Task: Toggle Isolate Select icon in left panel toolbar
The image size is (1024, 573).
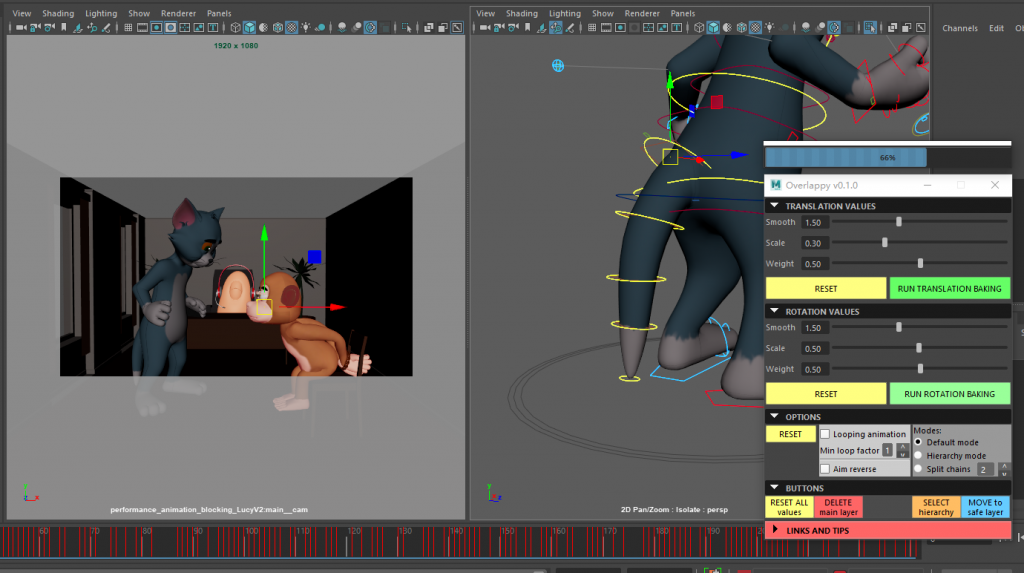Action: coord(407,27)
